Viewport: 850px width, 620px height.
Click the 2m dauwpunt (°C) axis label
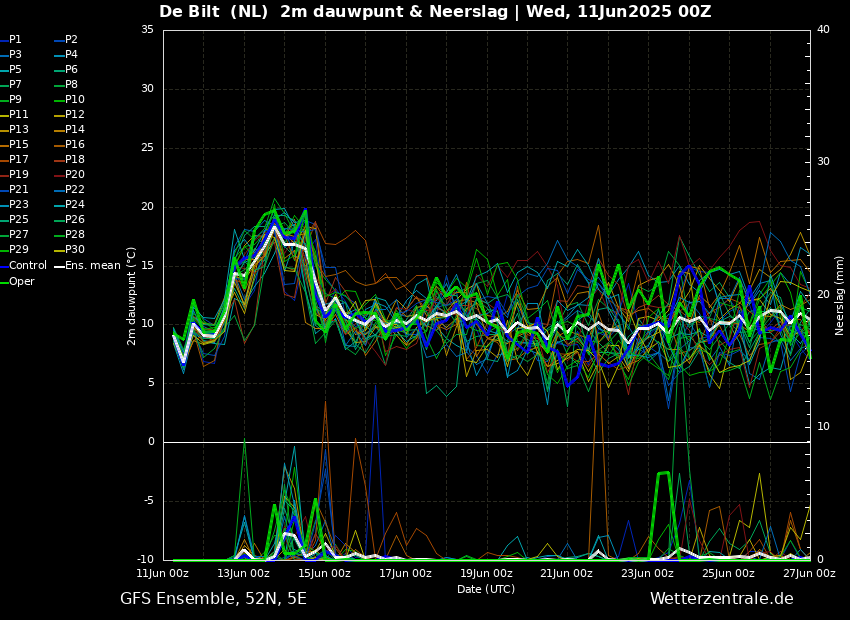131,295
